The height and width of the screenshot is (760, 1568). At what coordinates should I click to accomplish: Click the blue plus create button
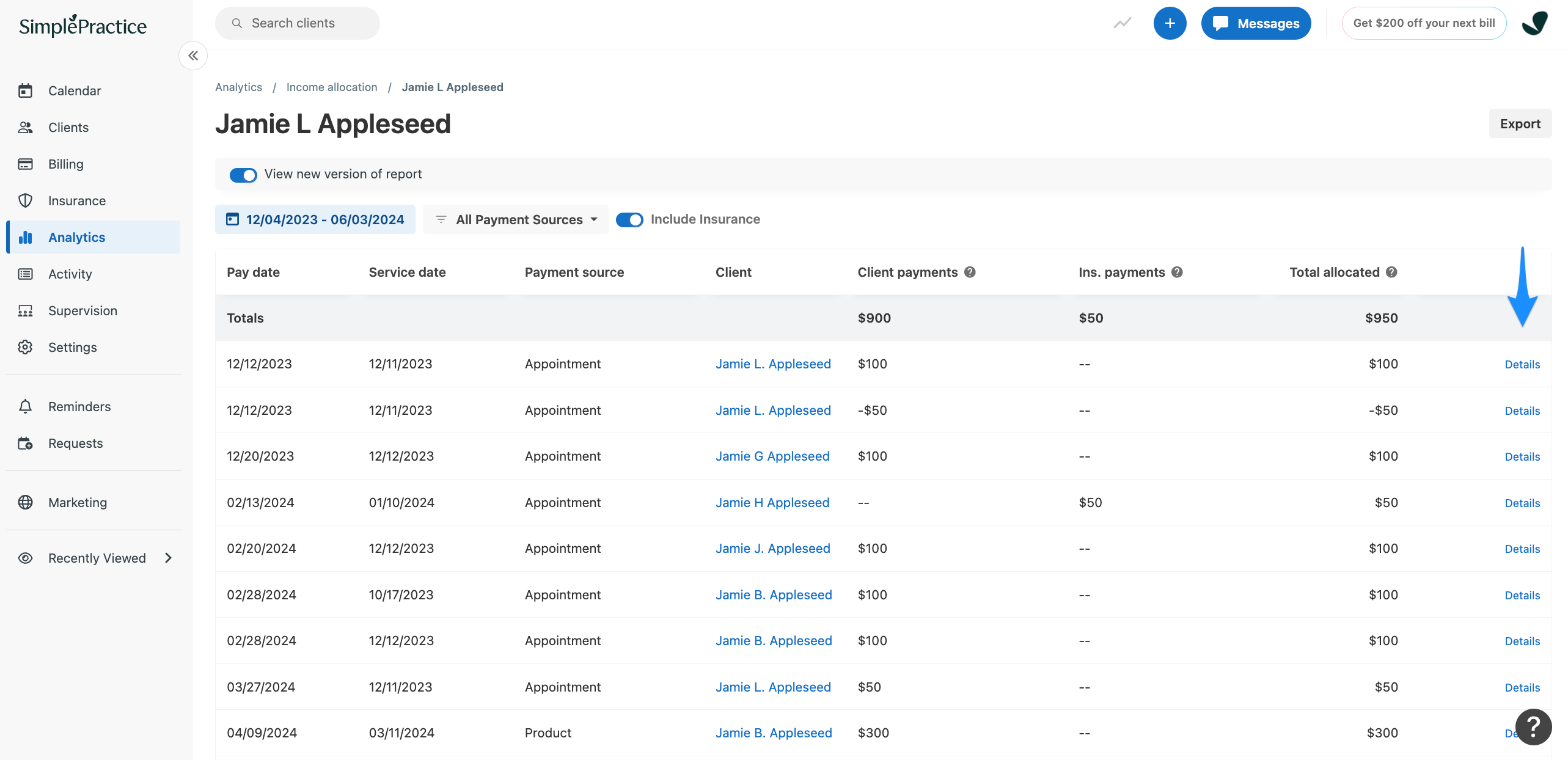click(x=1170, y=23)
